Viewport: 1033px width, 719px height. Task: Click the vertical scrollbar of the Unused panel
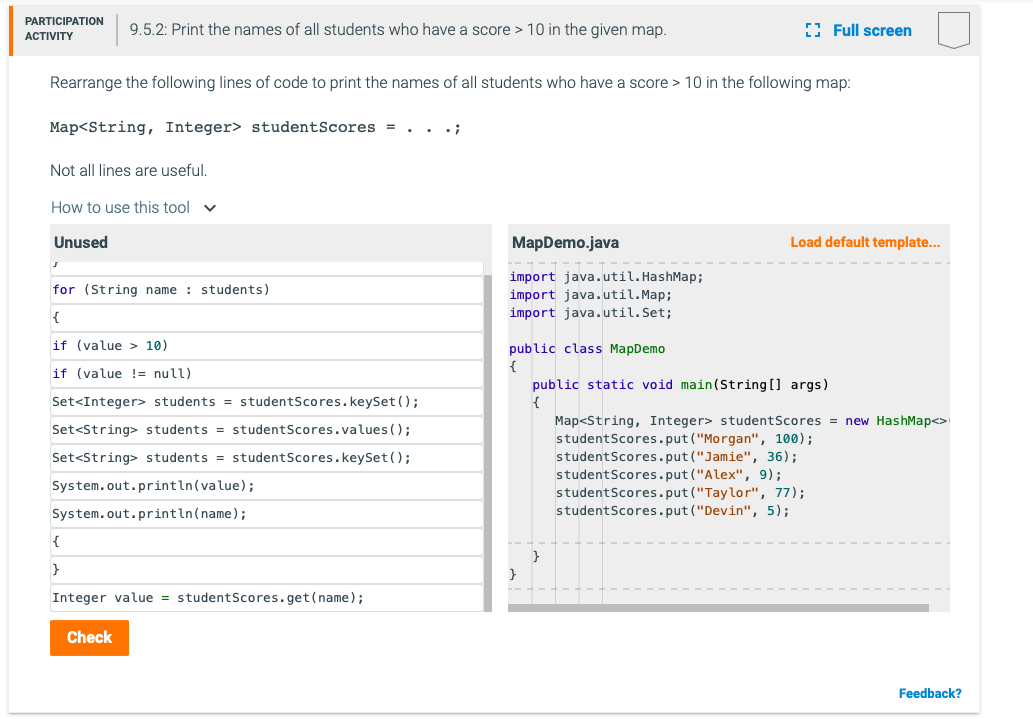[x=488, y=440]
